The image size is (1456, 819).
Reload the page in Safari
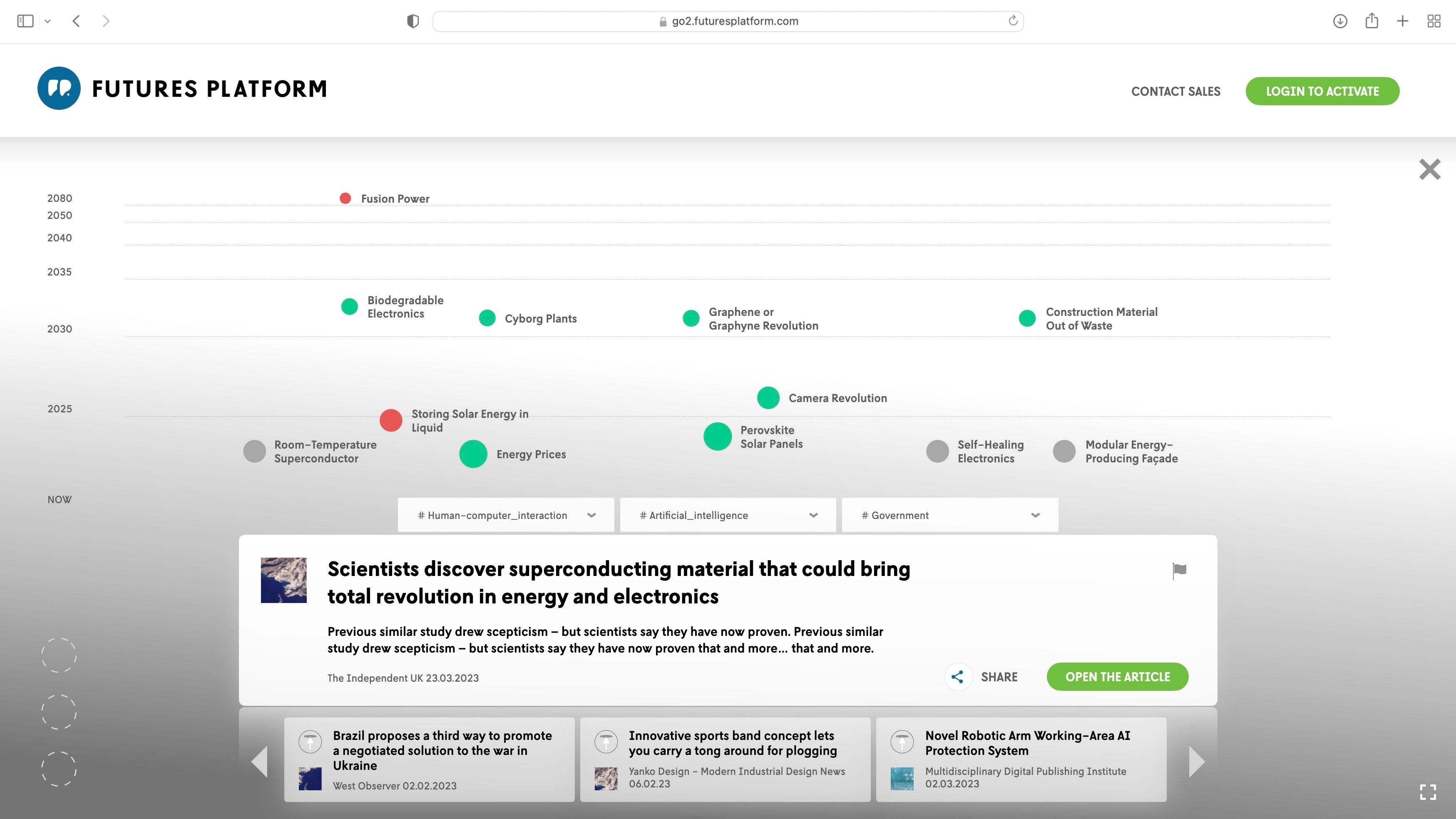(x=1012, y=21)
